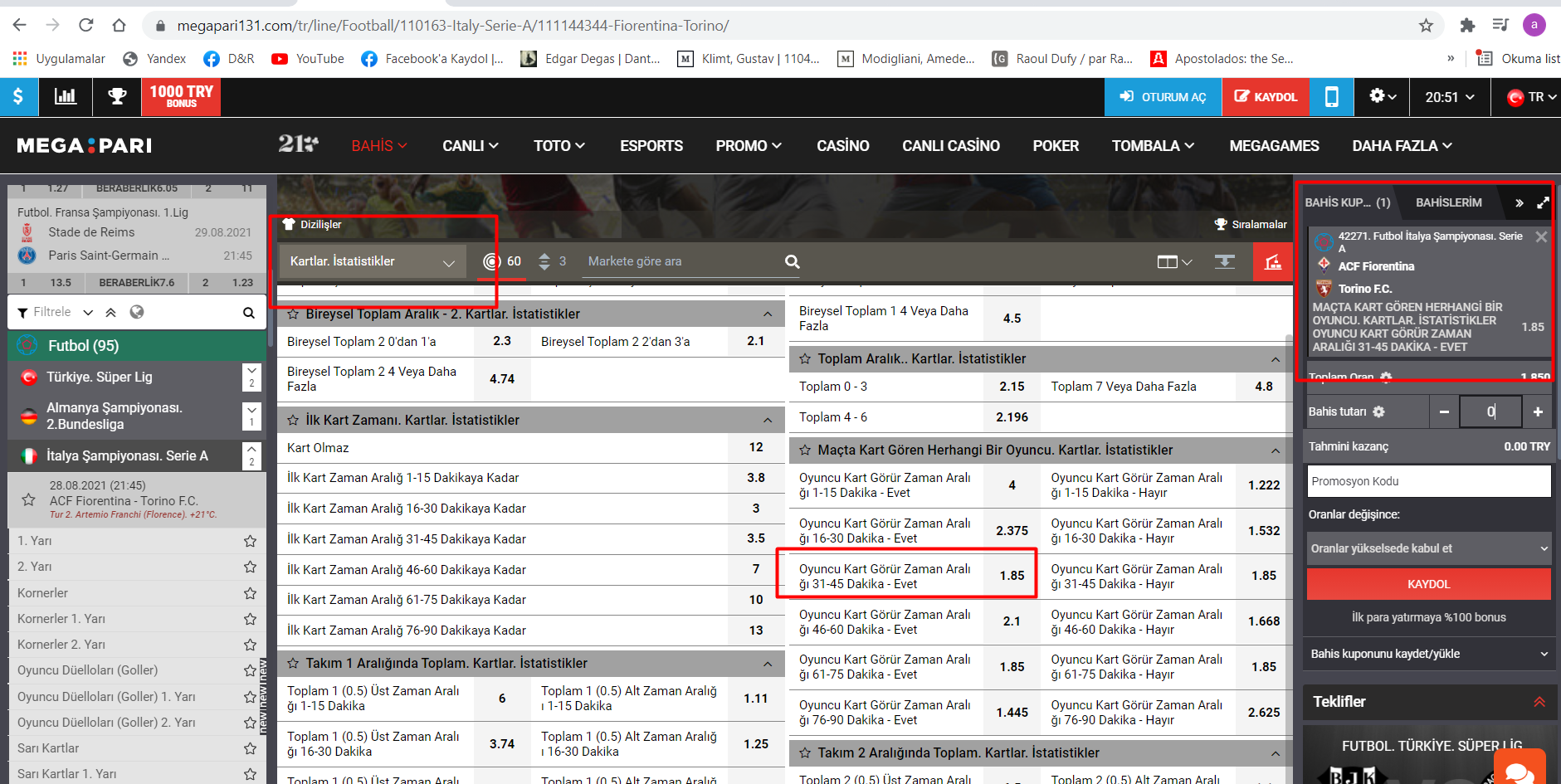Viewport: 1561px width, 784px height.
Task: Click the KAYDOL button in top bar
Action: pyautogui.click(x=1266, y=97)
